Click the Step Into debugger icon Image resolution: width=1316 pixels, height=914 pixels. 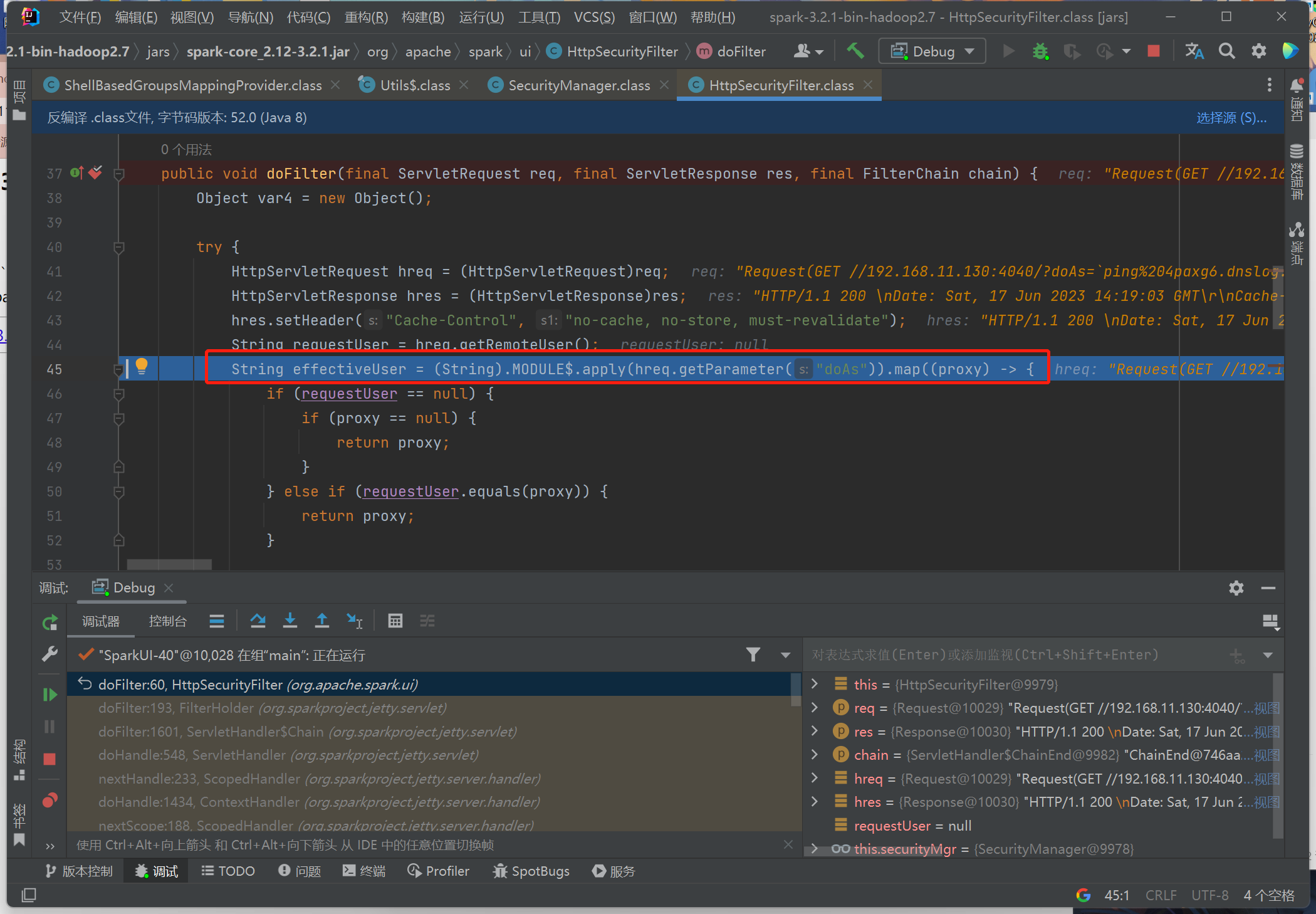pyautogui.click(x=290, y=621)
